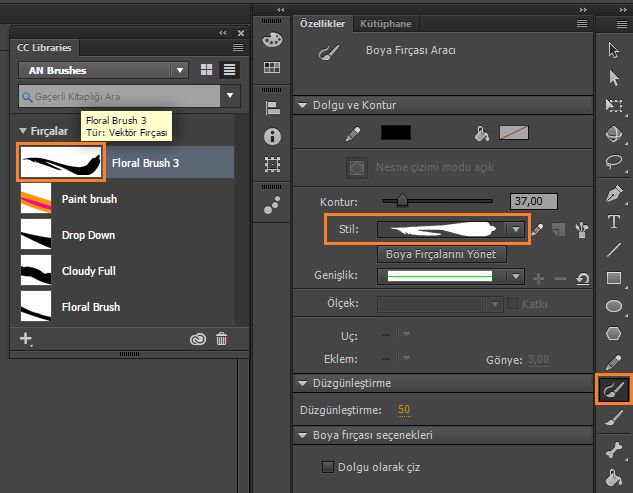Open the black stroke color swatch
Image resolution: width=633 pixels, height=493 pixels.
tap(396, 132)
